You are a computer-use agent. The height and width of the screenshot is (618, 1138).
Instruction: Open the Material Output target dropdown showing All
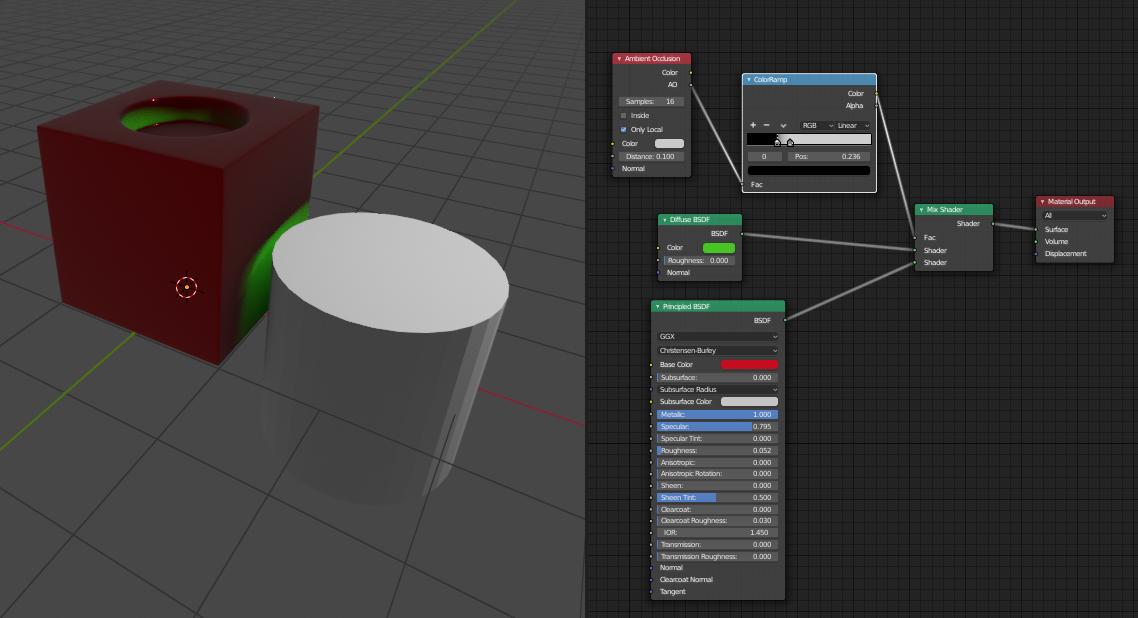(1075, 215)
